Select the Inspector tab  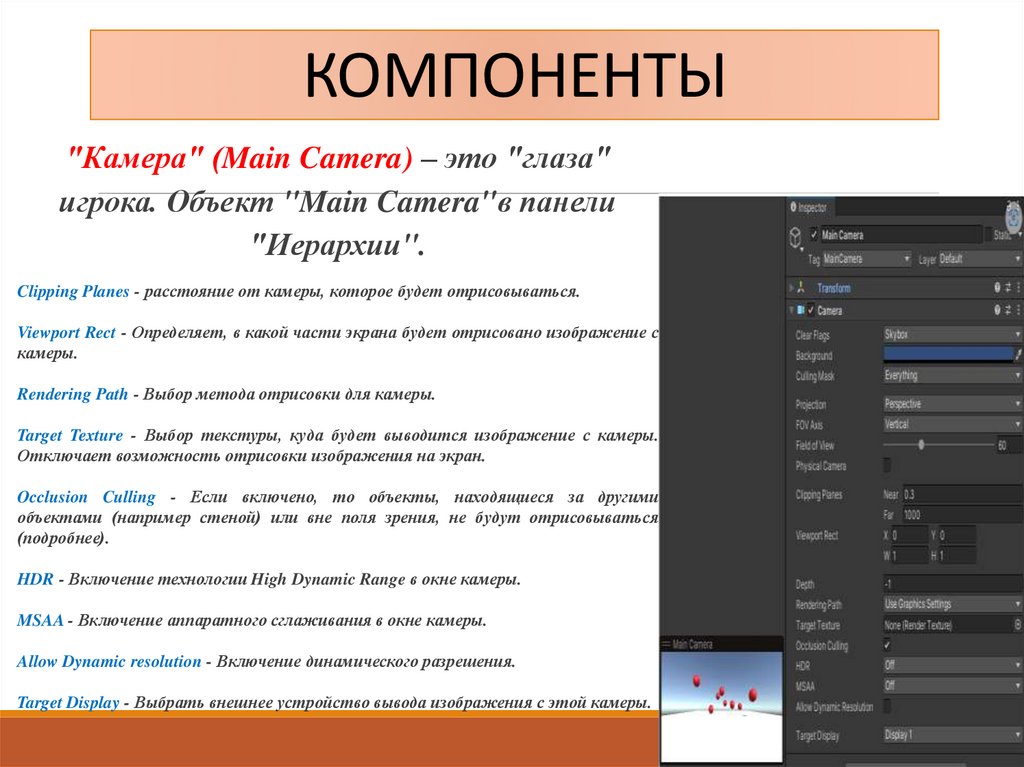coord(808,207)
